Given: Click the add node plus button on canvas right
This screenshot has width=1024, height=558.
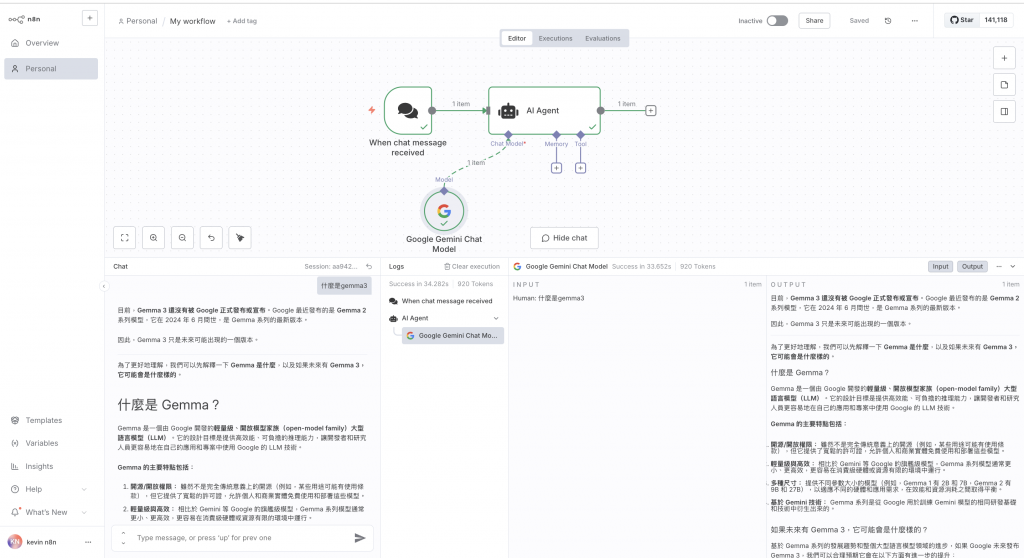Looking at the screenshot, I should pos(1004,58).
